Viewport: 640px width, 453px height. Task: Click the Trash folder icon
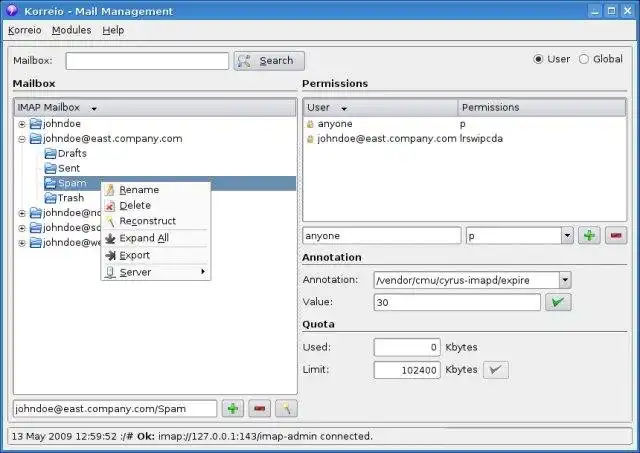51,198
